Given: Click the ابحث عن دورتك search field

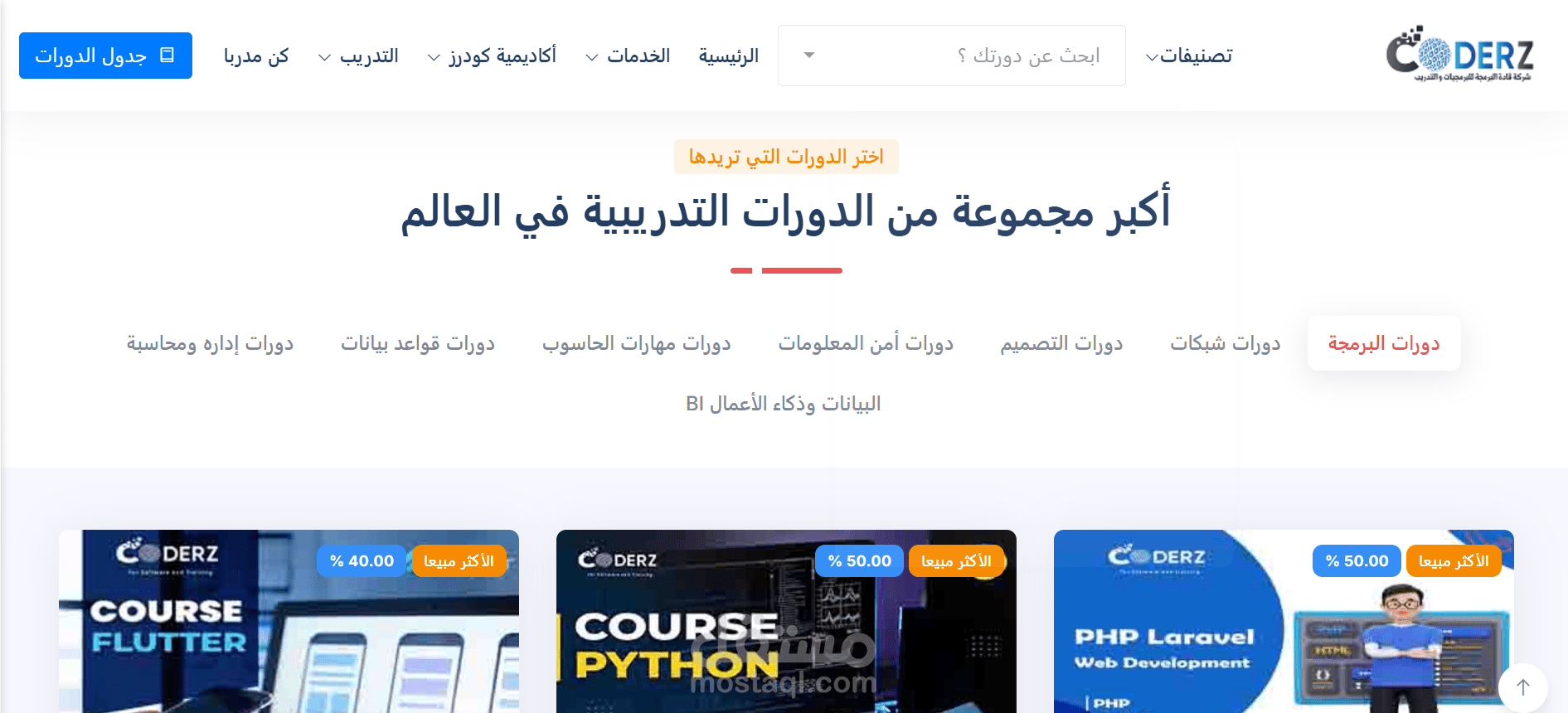Looking at the screenshot, I should (x=951, y=56).
